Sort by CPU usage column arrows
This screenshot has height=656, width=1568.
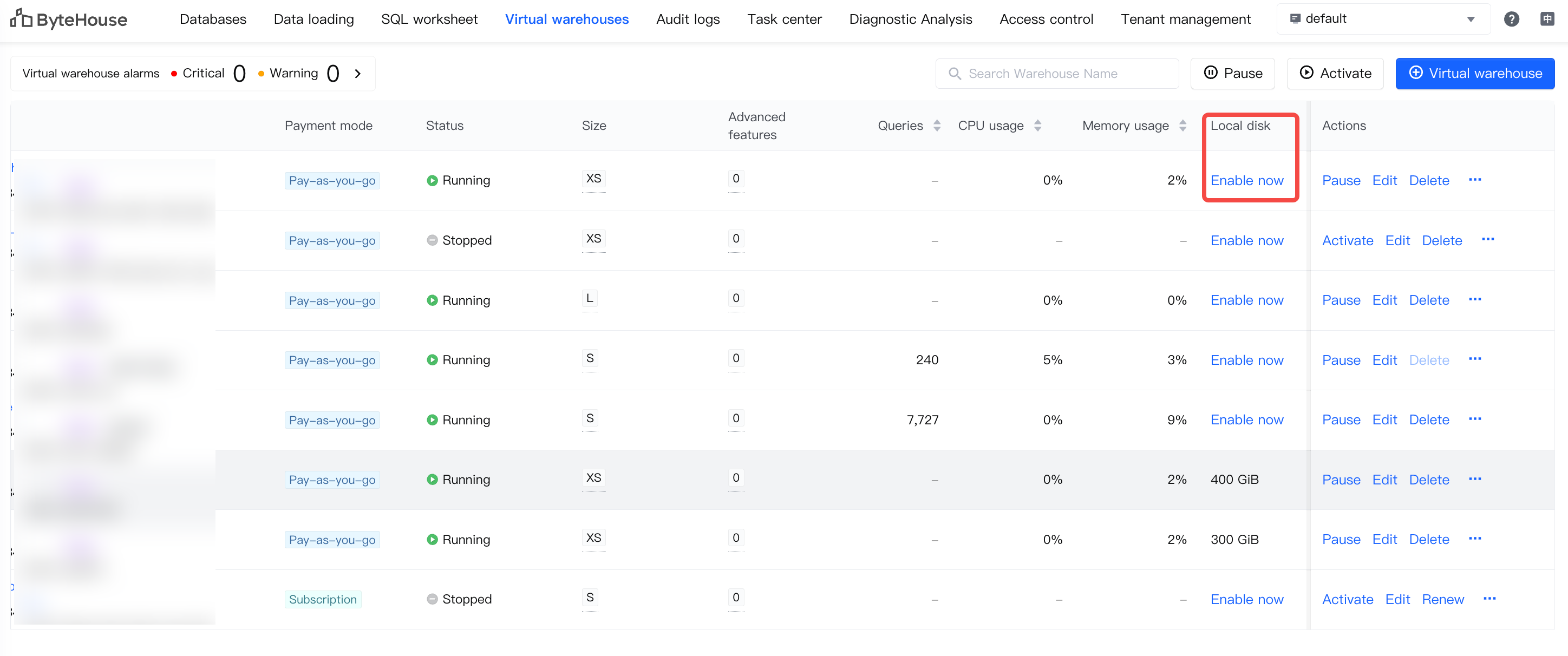pyautogui.click(x=1037, y=126)
